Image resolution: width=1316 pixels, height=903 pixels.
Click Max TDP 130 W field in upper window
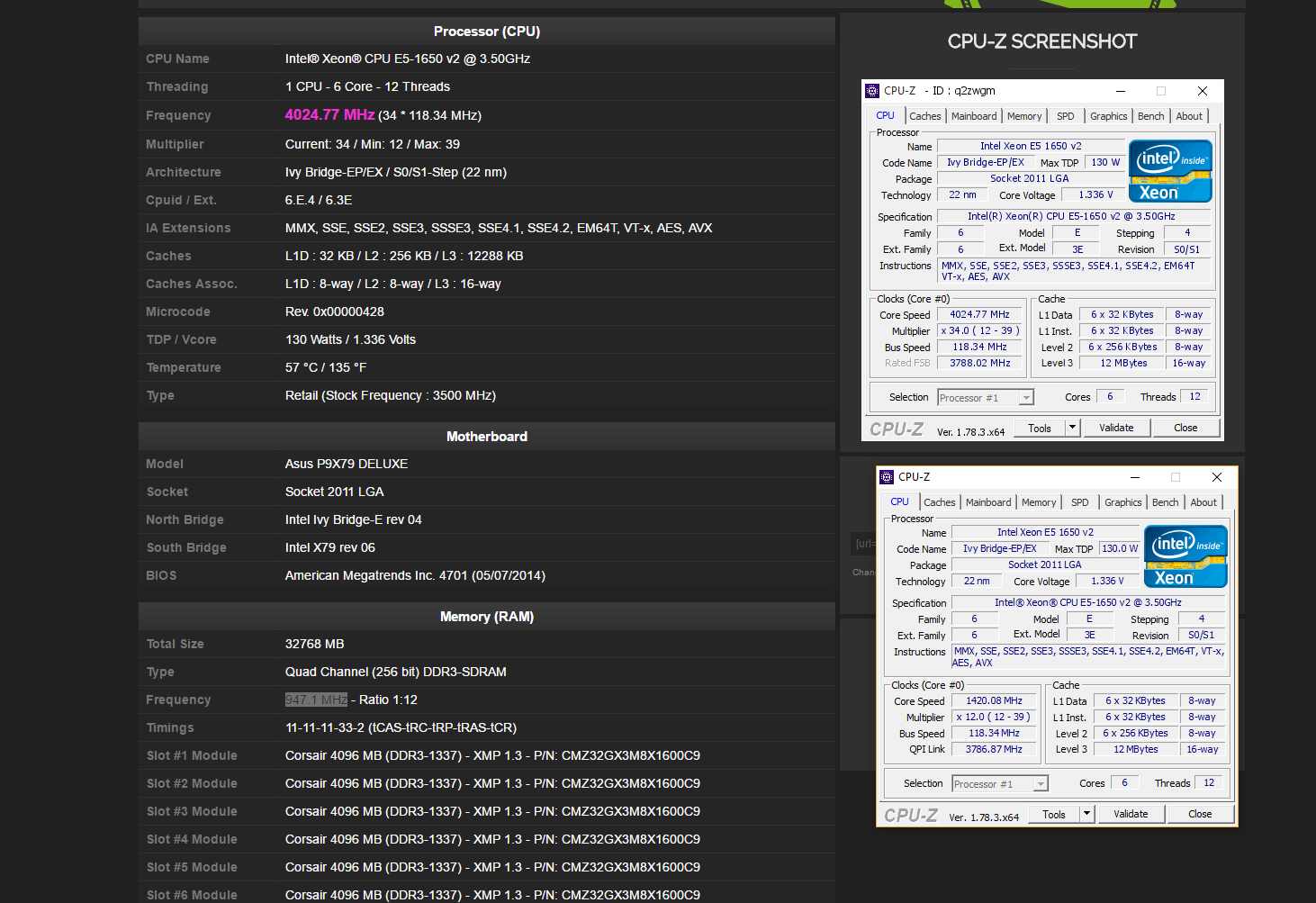click(x=1105, y=163)
